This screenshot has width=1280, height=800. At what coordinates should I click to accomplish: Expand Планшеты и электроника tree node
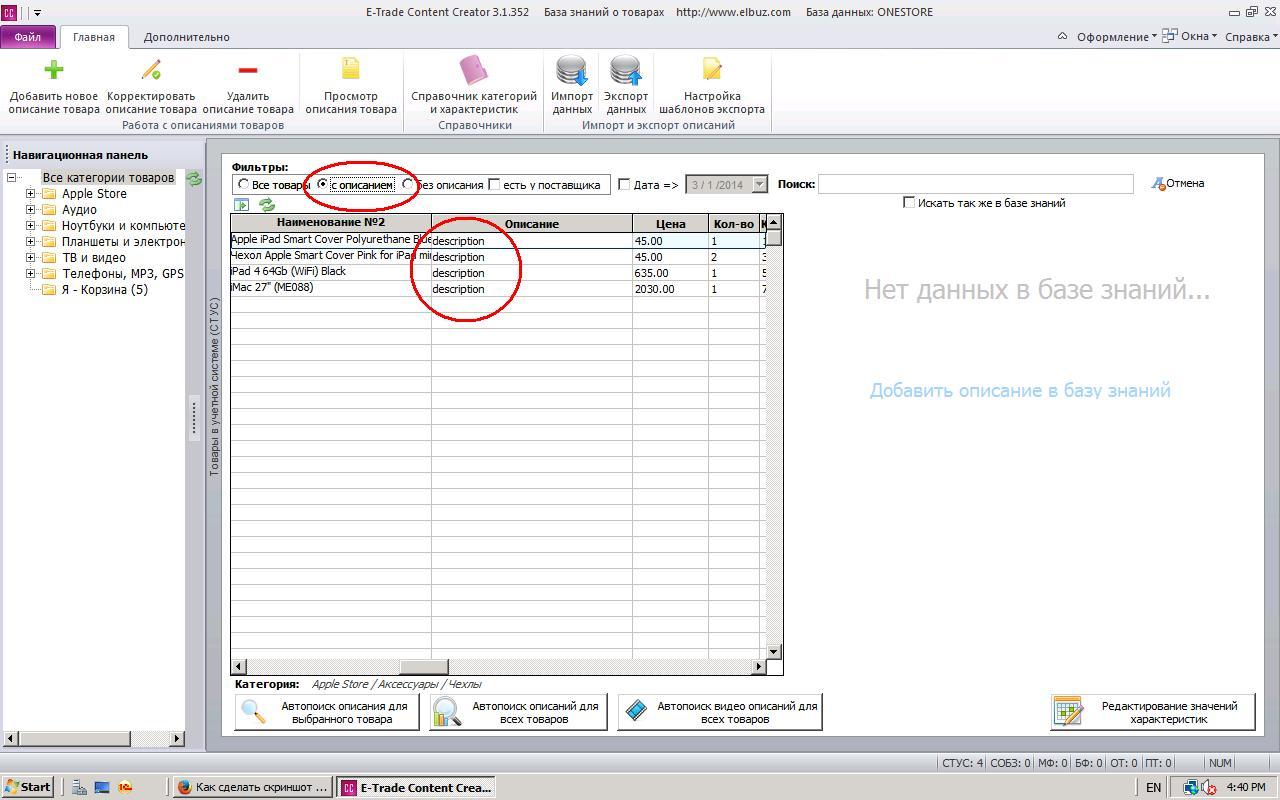tap(30, 242)
